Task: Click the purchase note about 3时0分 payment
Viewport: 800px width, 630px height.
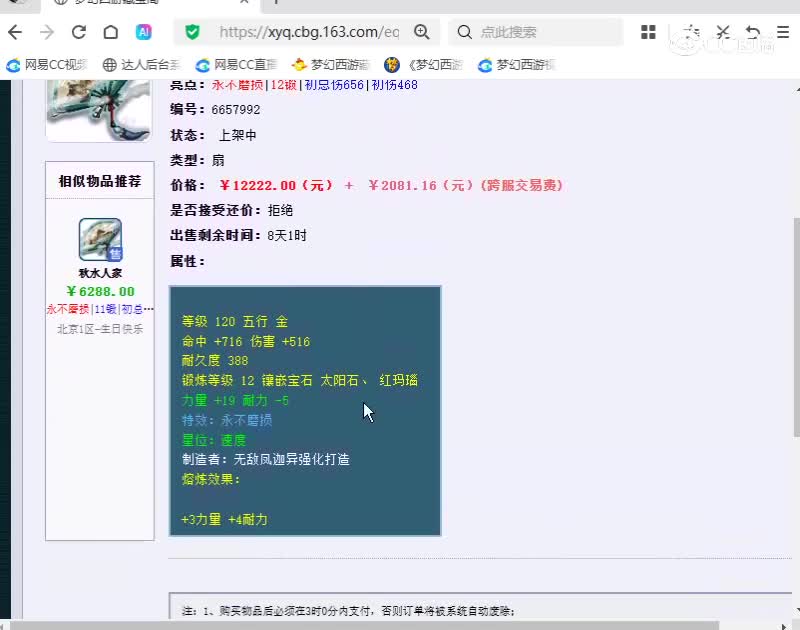Action: (x=348, y=611)
